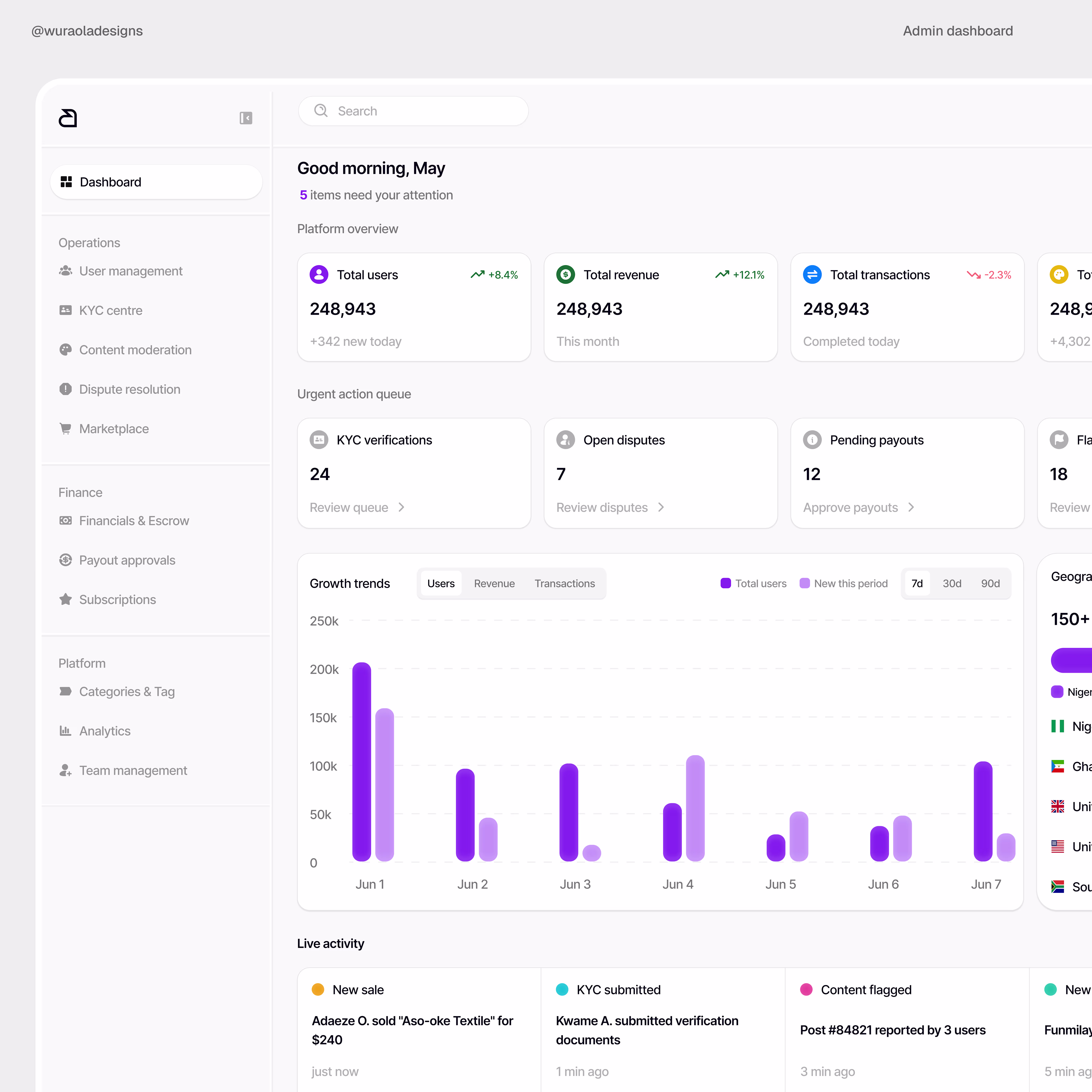Click the magnifier icon in Search

coord(321,111)
